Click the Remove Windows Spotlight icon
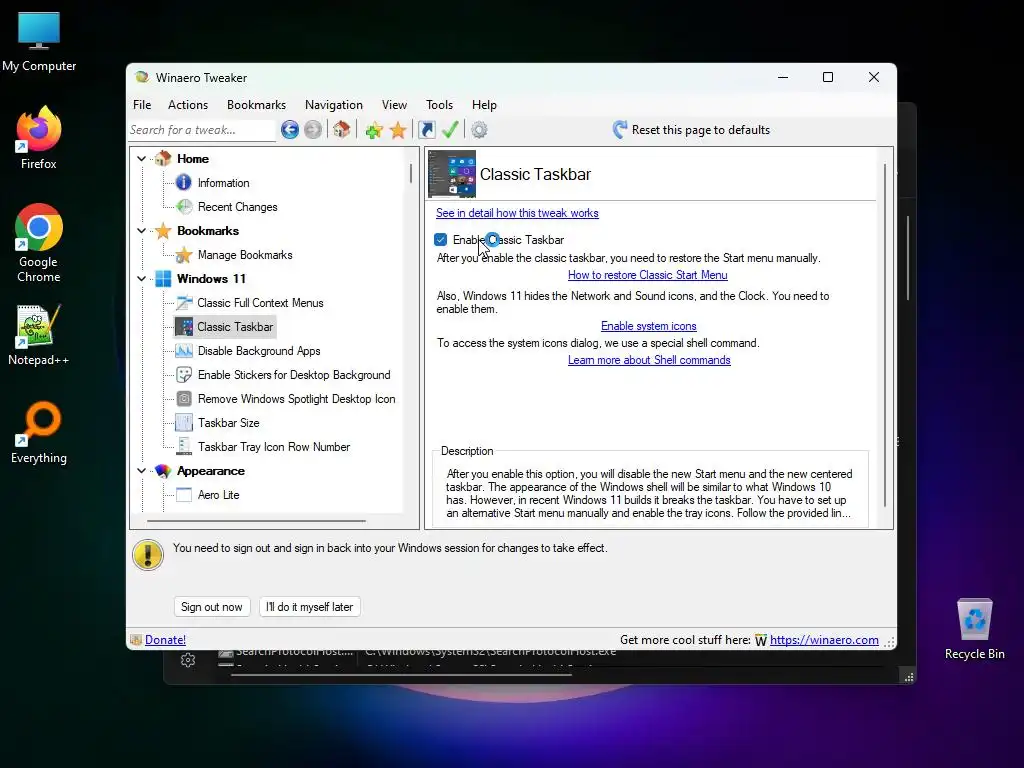Viewport: 1024px width, 768px height. coord(184,398)
